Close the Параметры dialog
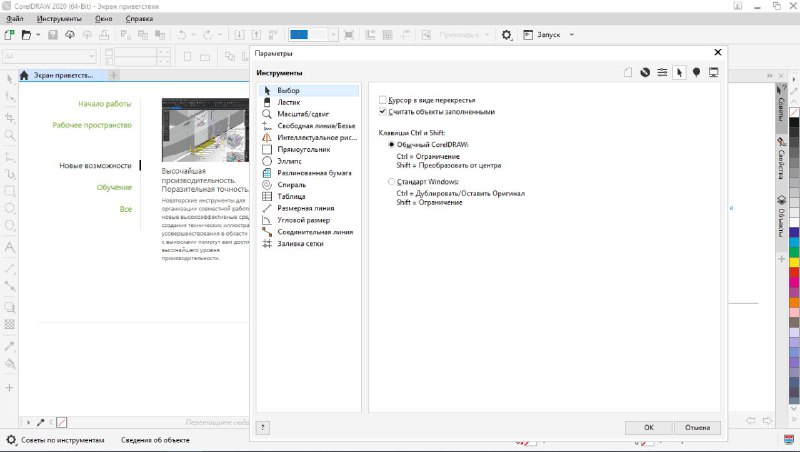This screenshot has height=452, width=800. click(x=718, y=52)
